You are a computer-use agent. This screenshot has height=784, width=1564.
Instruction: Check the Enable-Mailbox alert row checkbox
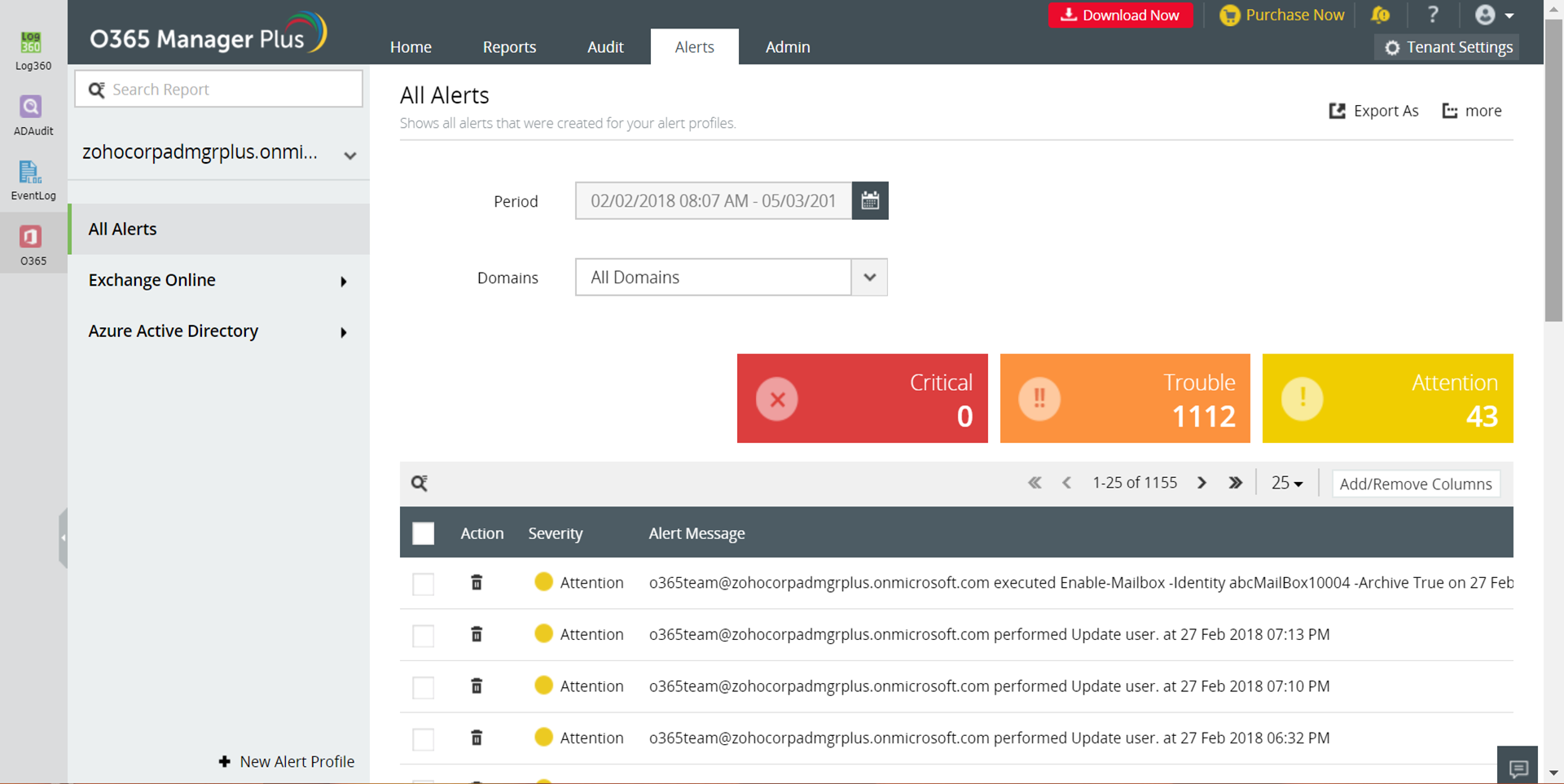(423, 584)
